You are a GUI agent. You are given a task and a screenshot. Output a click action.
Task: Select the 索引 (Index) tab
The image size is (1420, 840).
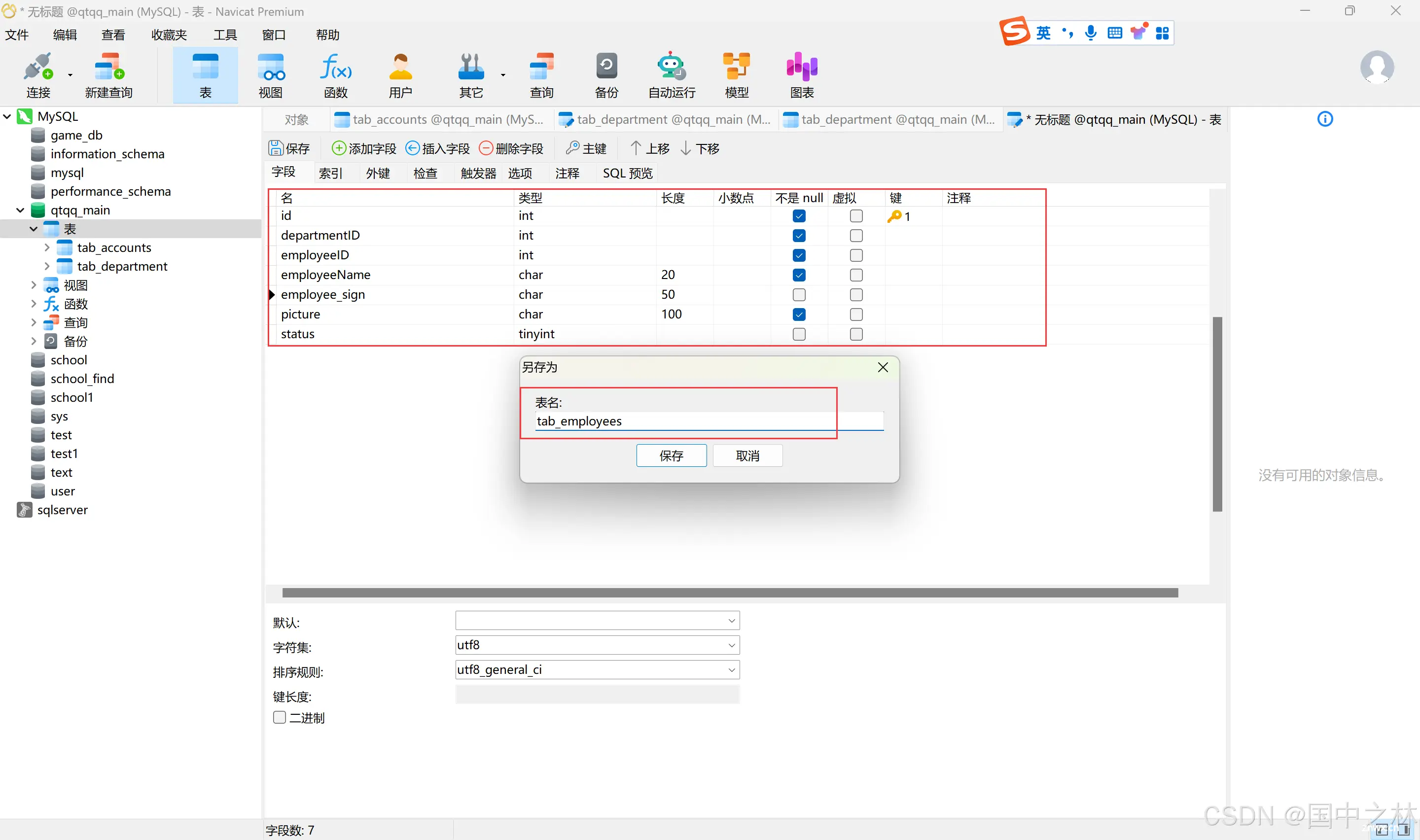[x=330, y=173]
